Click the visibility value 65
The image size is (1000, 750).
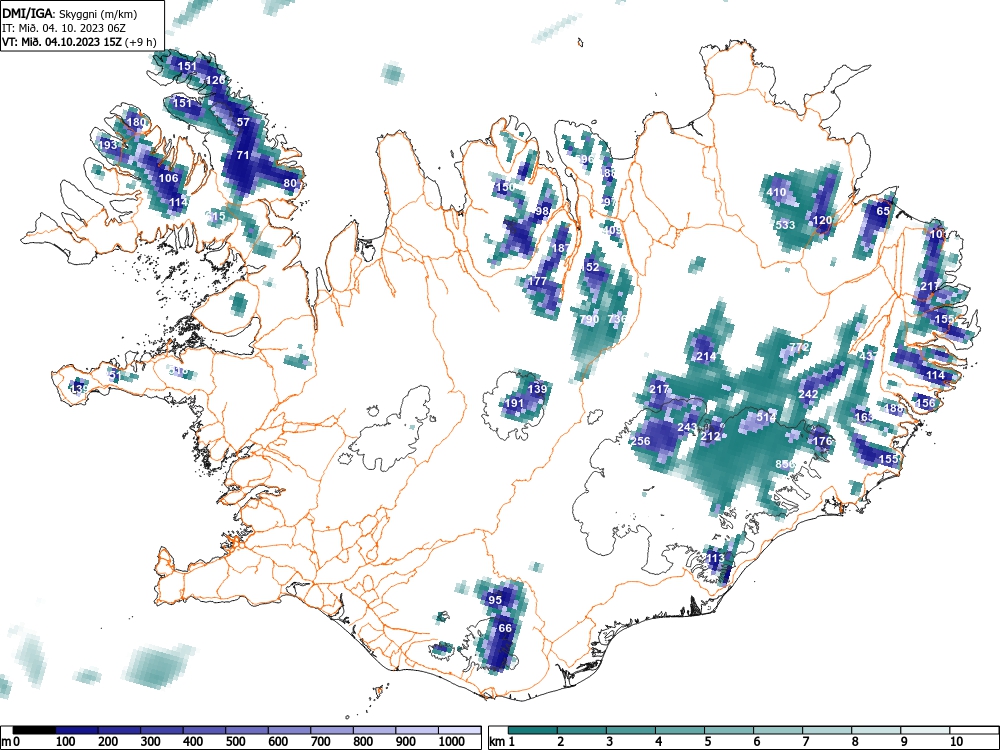[883, 211]
